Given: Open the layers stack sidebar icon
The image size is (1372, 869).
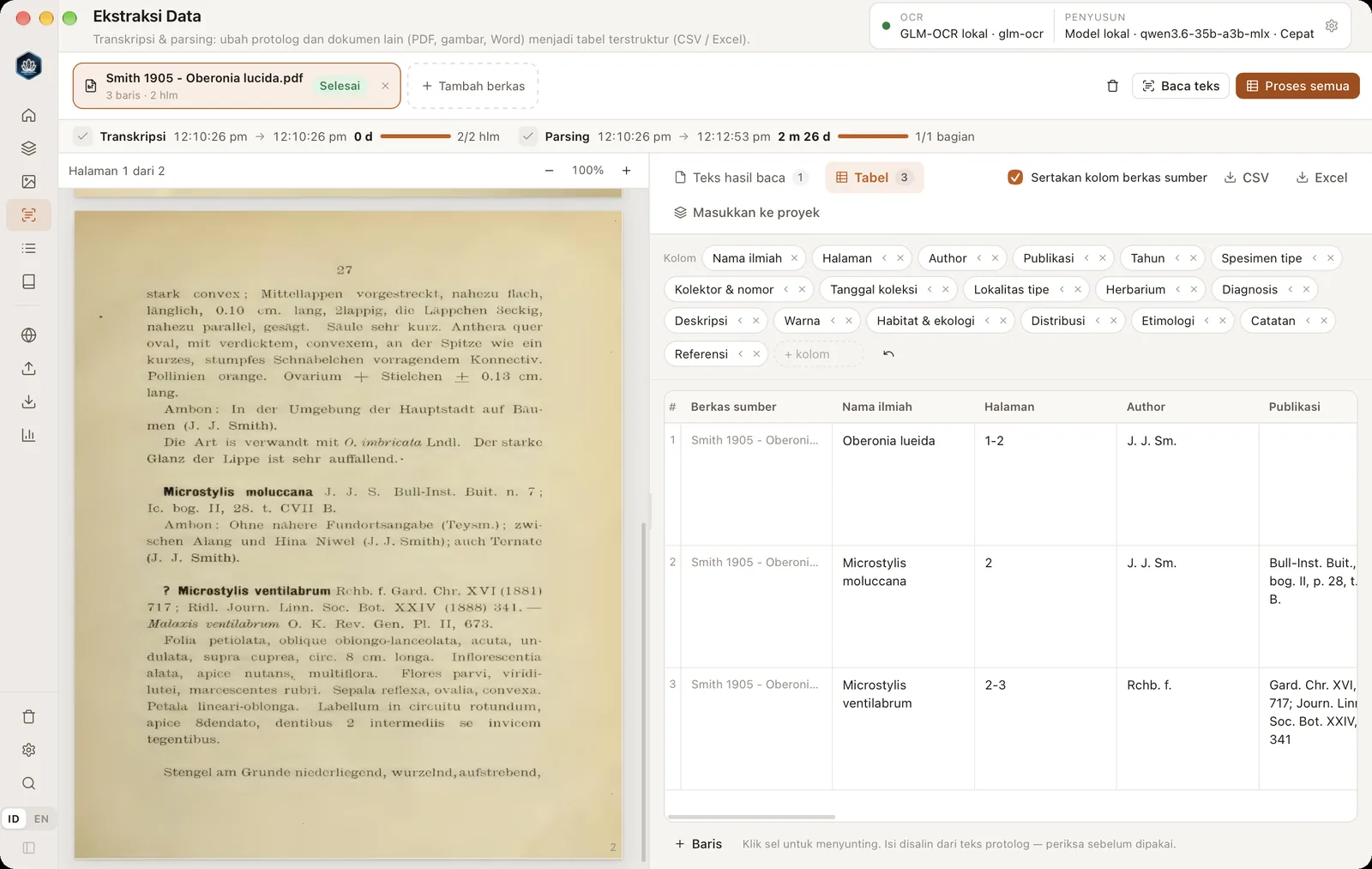Looking at the screenshot, I should pos(28,148).
